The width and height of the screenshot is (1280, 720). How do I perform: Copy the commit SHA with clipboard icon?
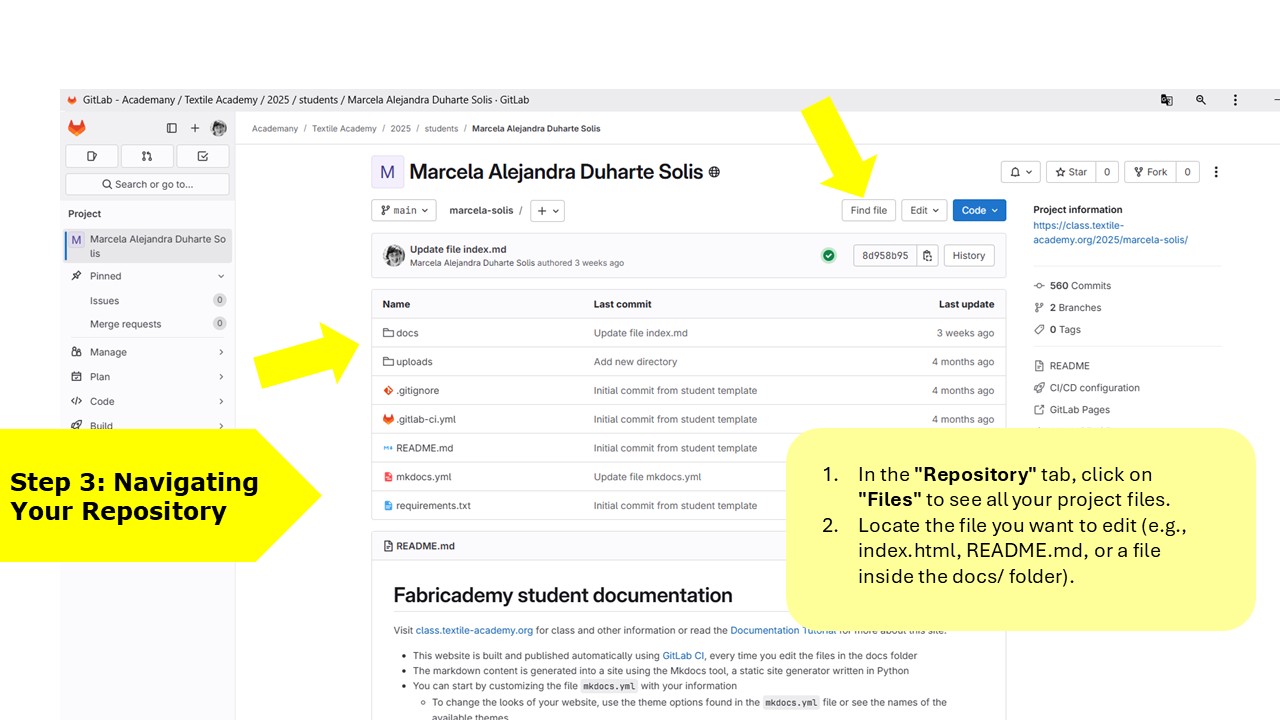[x=928, y=255]
